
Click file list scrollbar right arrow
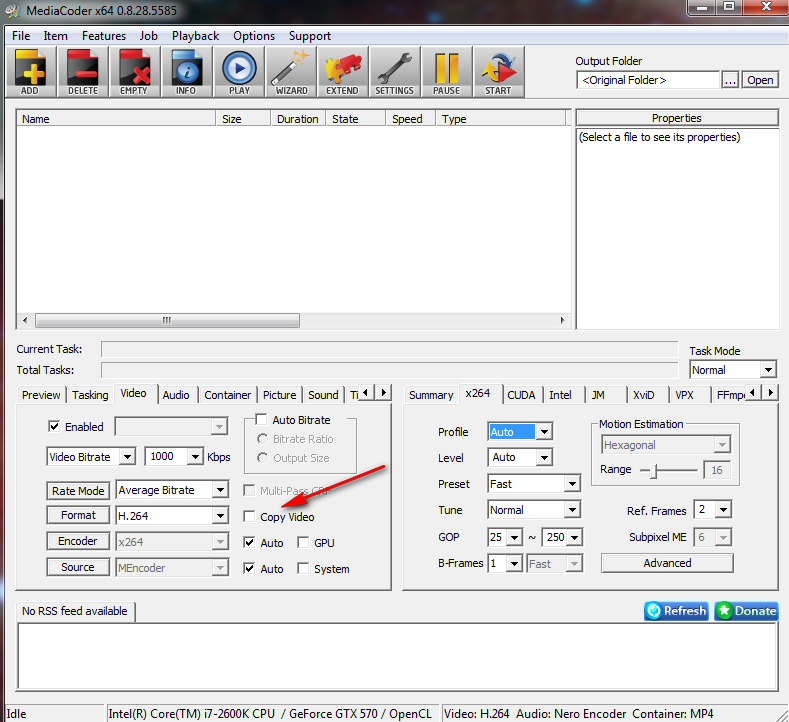(563, 320)
